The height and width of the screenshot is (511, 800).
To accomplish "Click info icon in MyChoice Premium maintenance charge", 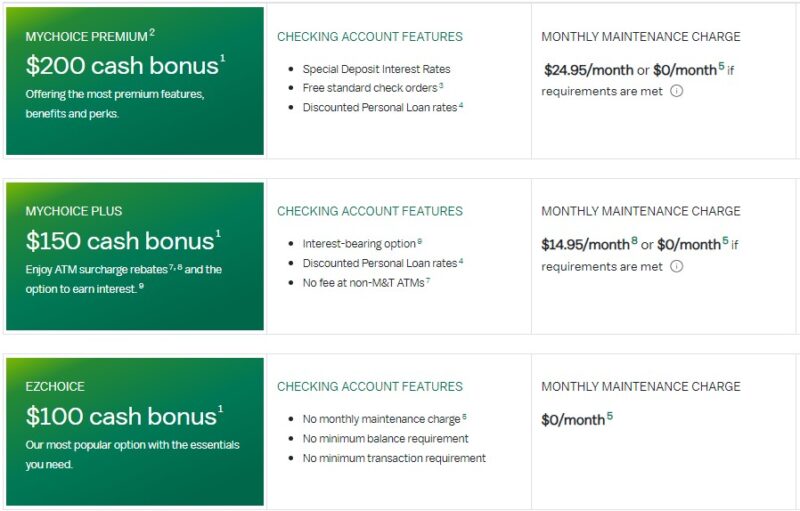I will pos(677,91).
